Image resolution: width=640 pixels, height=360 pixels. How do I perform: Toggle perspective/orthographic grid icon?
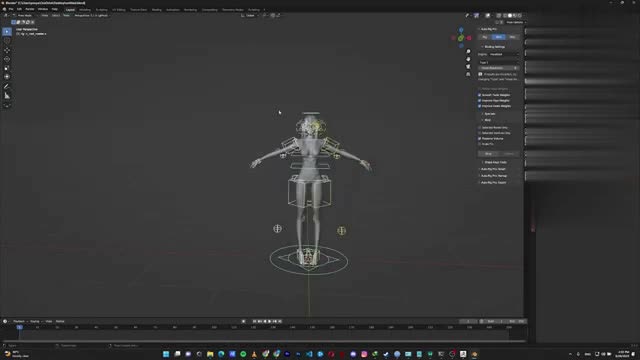(468, 74)
